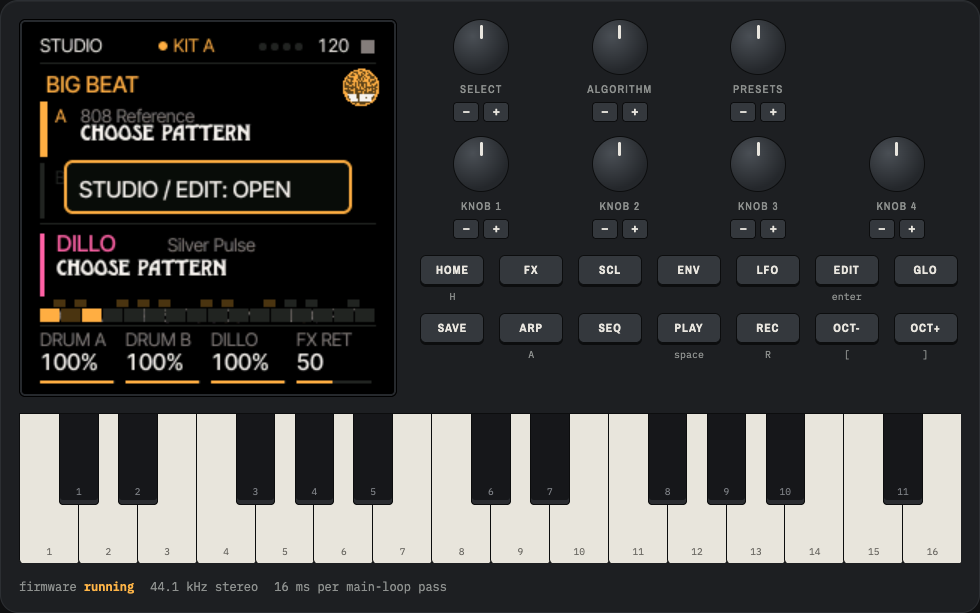Shift octave down with OCT-
The image size is (980, 613).
(x=846, y=328)
